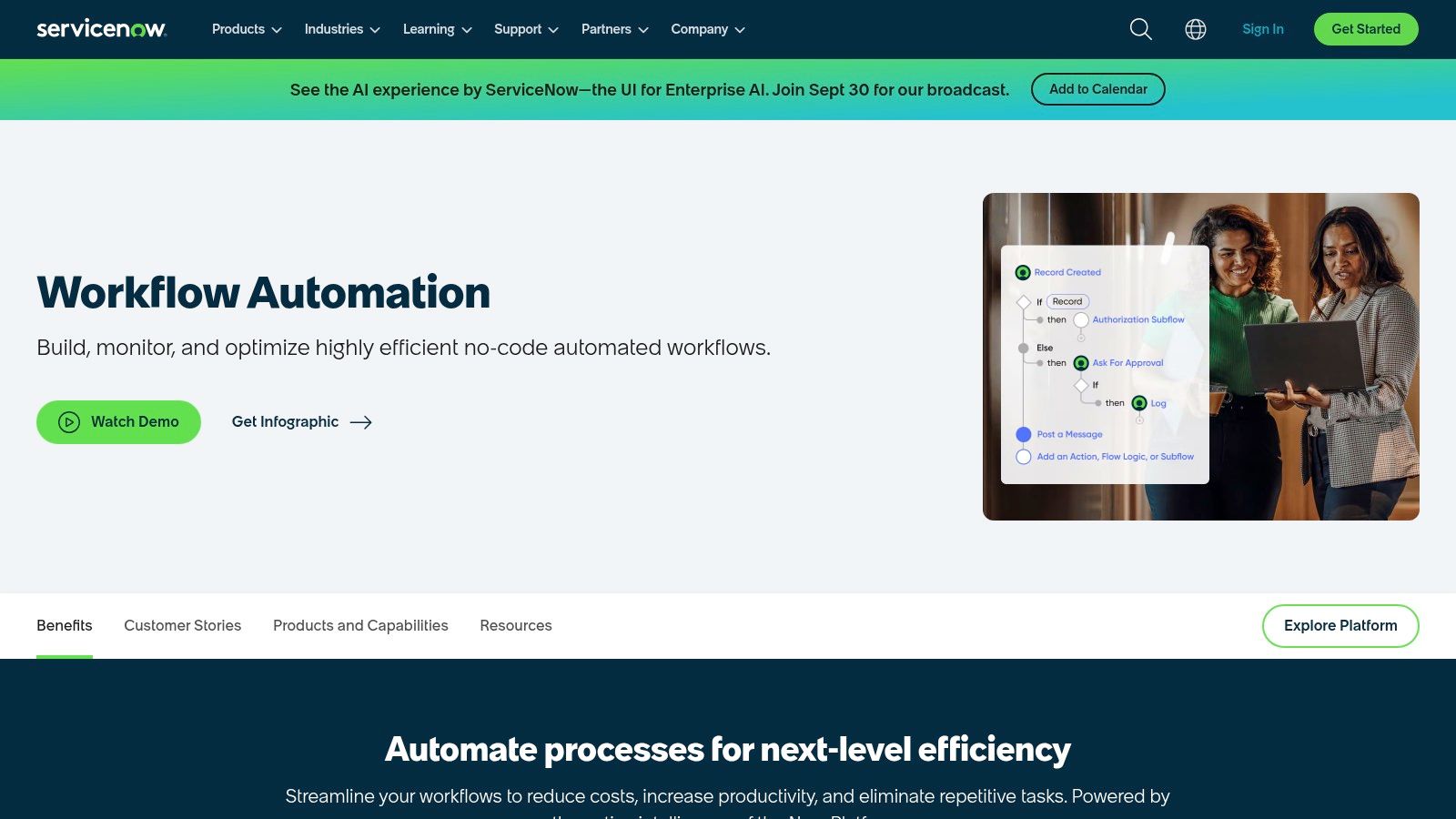Select the Log action node icon
Viewport: 1456px width, 819px height.
1138,403
